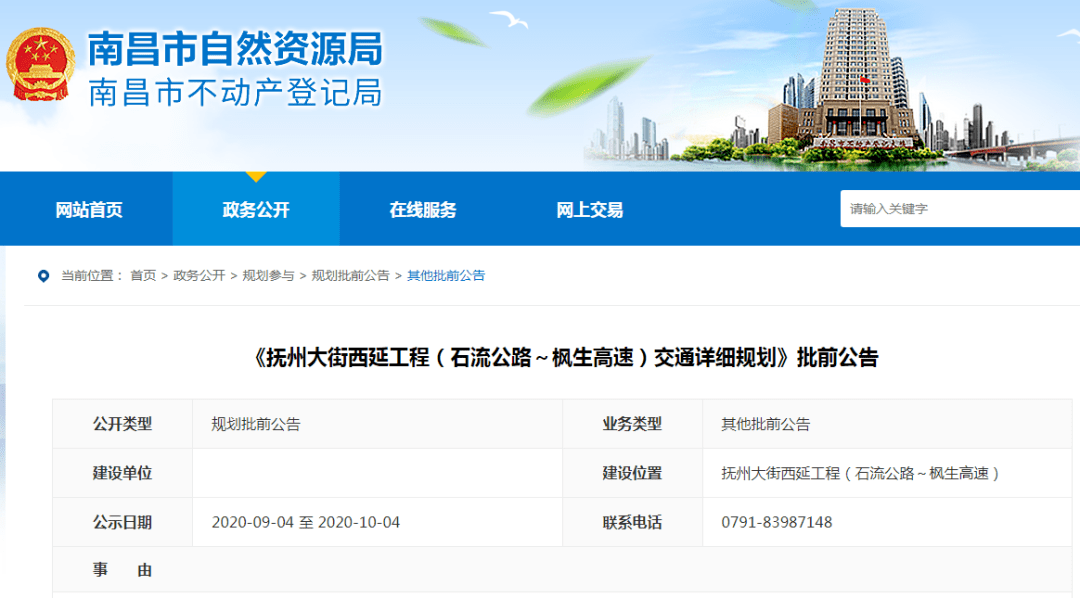Select the 事由 label cell
The width and height of the screenshot is (1080, 598).
click(123, 570)
